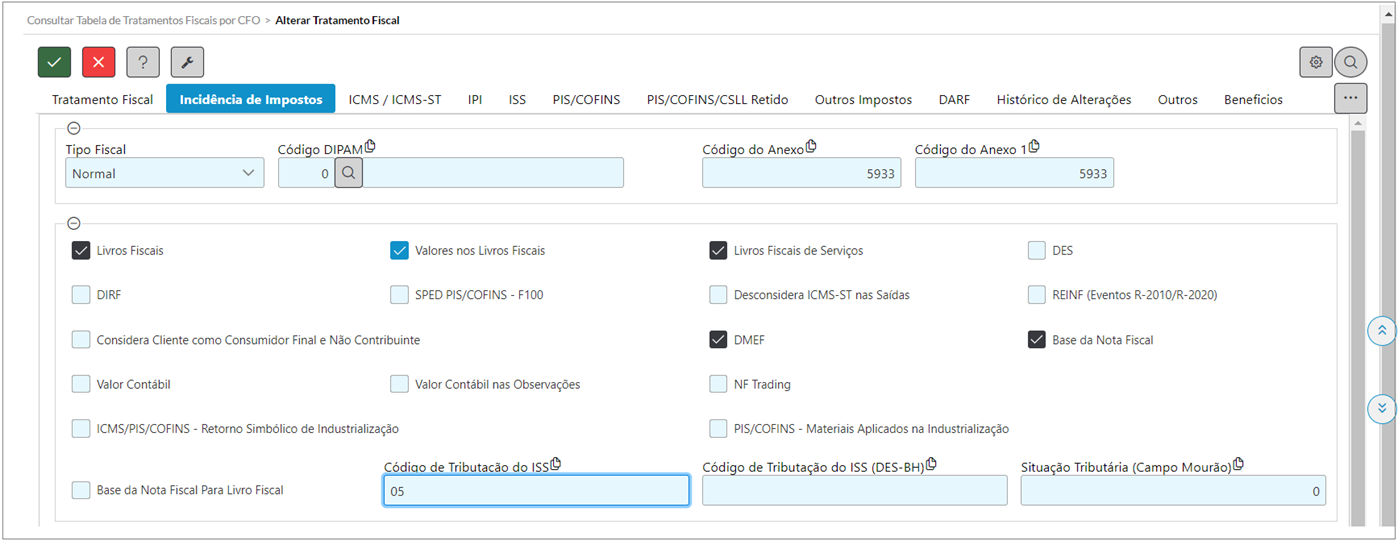Go to the PIS/COFINS tab

click(x=586, y=99)
